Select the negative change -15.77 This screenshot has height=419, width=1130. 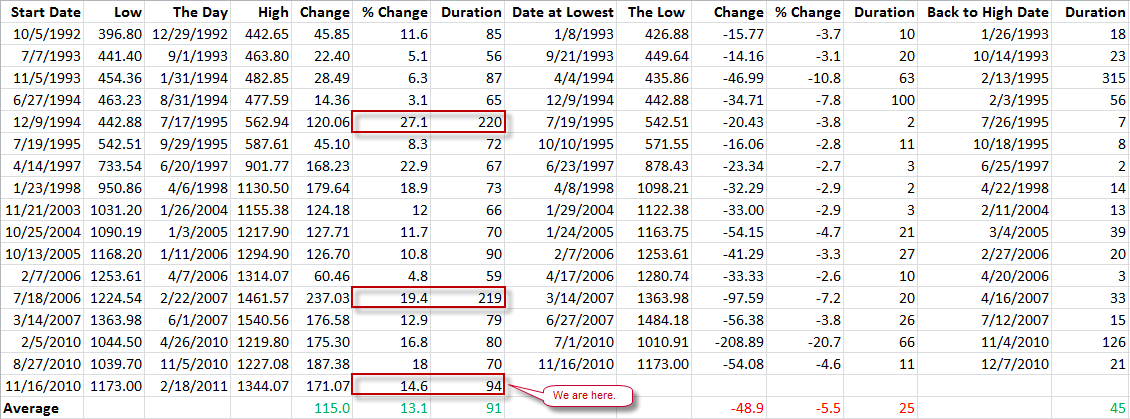[x=744, y=34]
